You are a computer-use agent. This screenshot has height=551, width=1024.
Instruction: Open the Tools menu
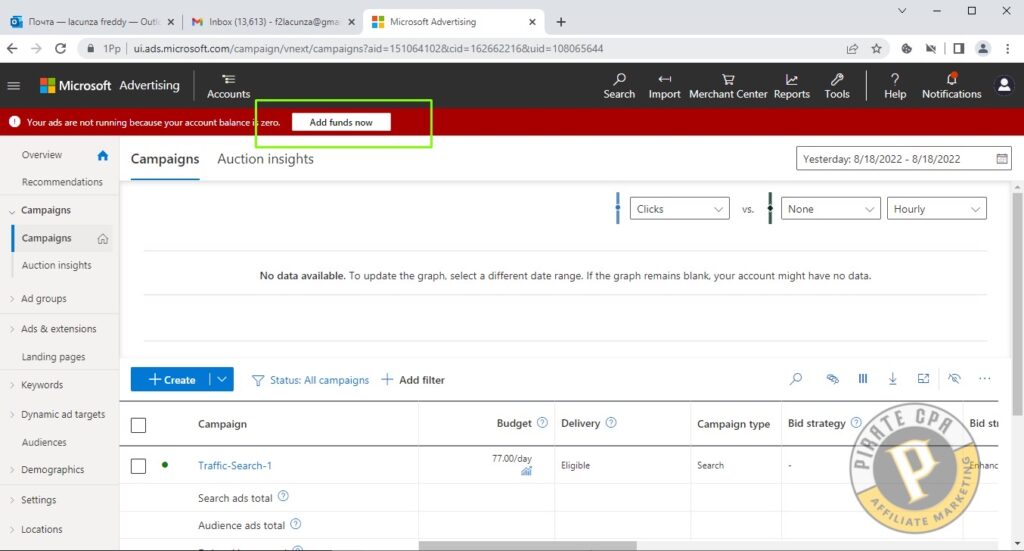[837, 86]
